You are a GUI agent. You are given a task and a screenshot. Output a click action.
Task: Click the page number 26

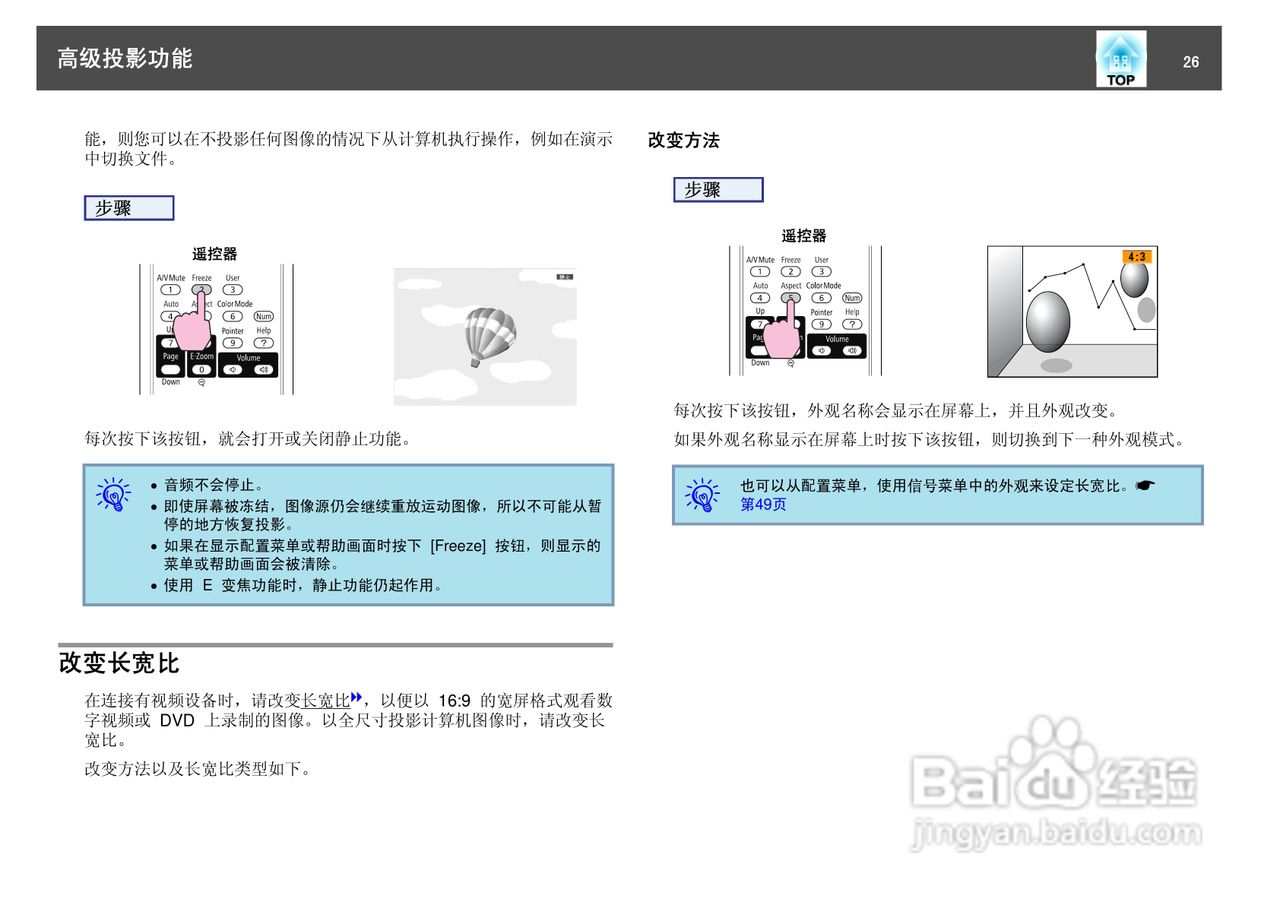(1190, 62)
